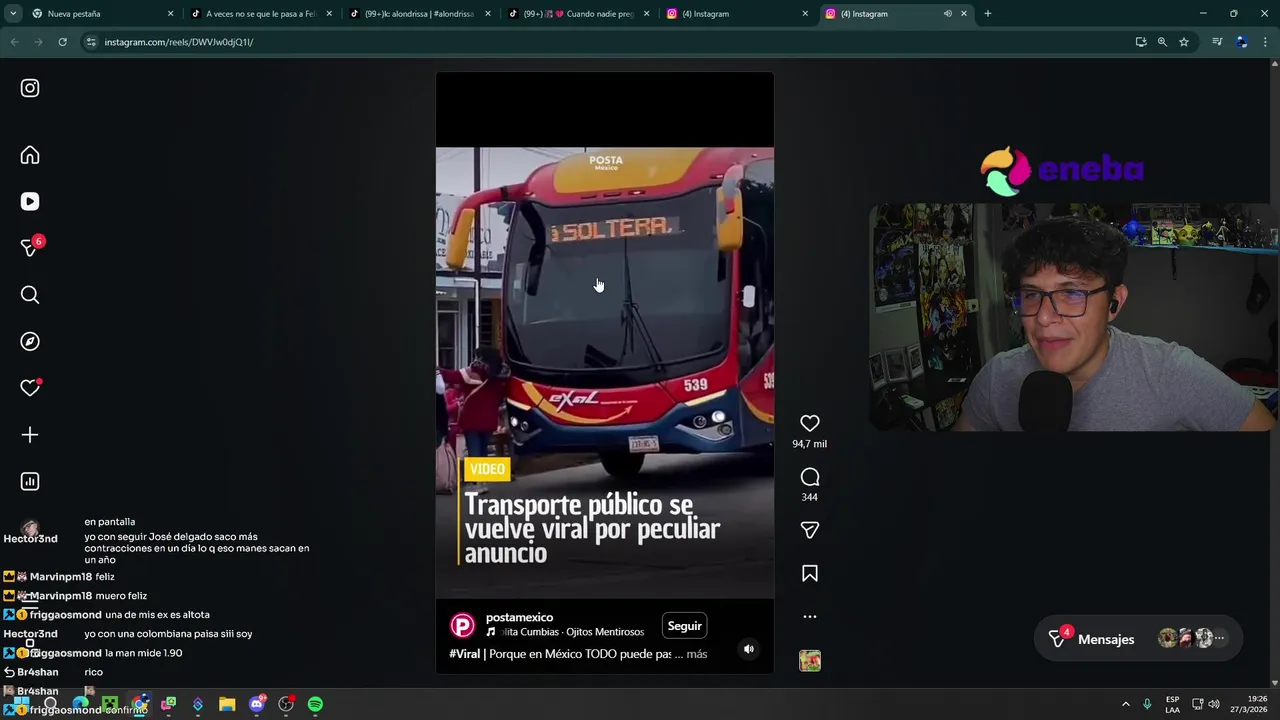Click the instagram.com address bar URL
This screenshot has width=1280, height=720.
tap(179, 42)
